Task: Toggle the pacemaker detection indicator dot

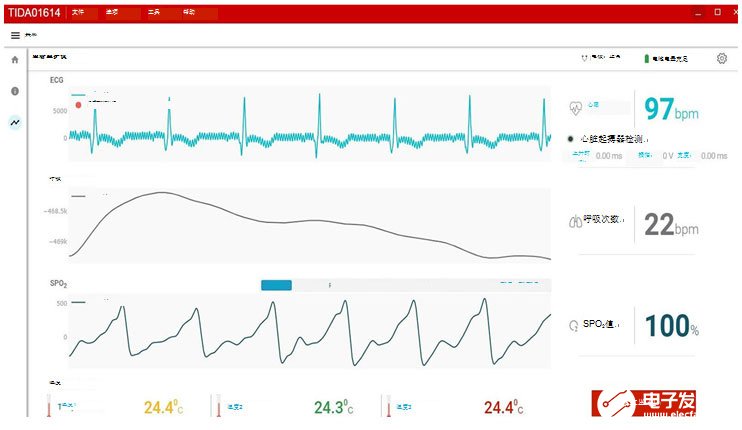Action: pos(571,139)
